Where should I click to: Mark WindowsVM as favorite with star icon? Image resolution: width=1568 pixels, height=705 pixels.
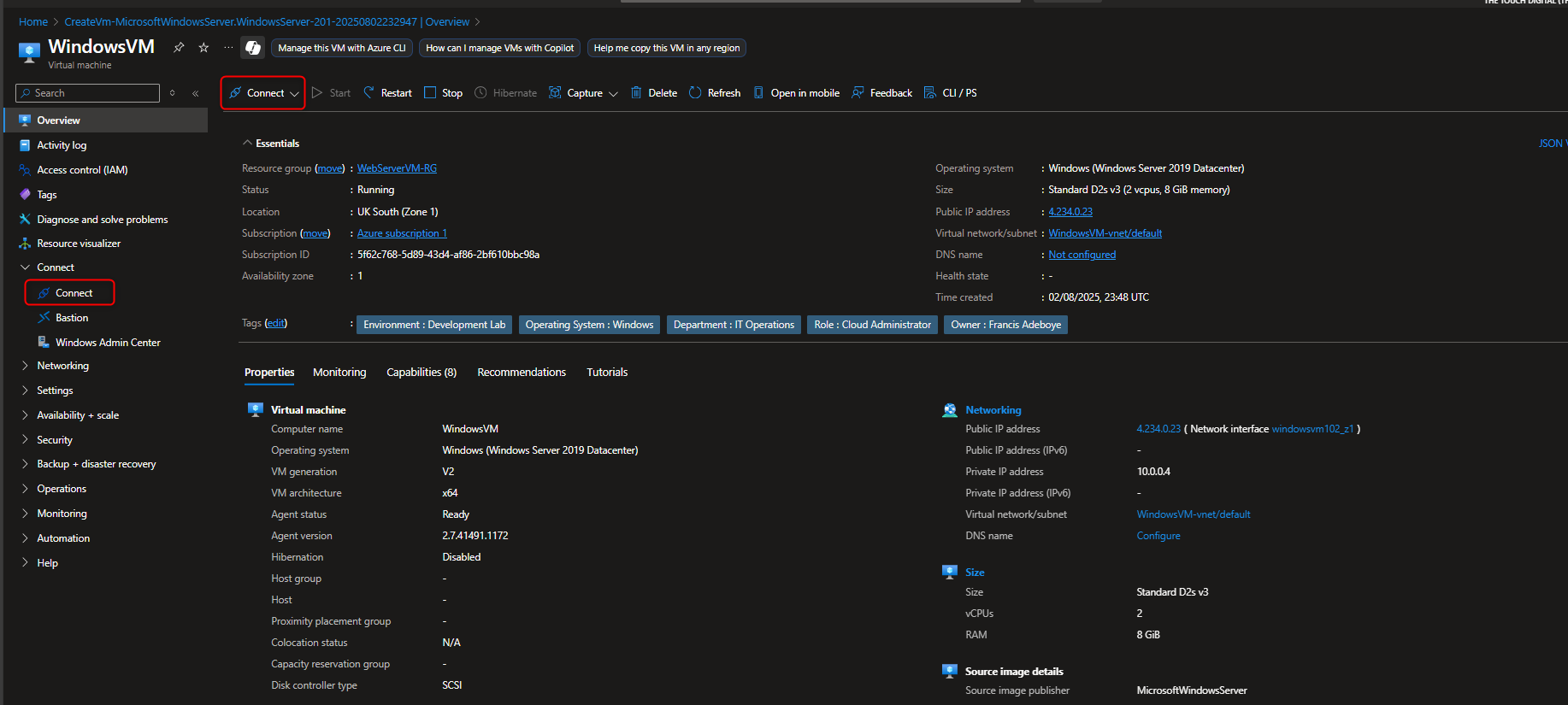pos(203,48)
